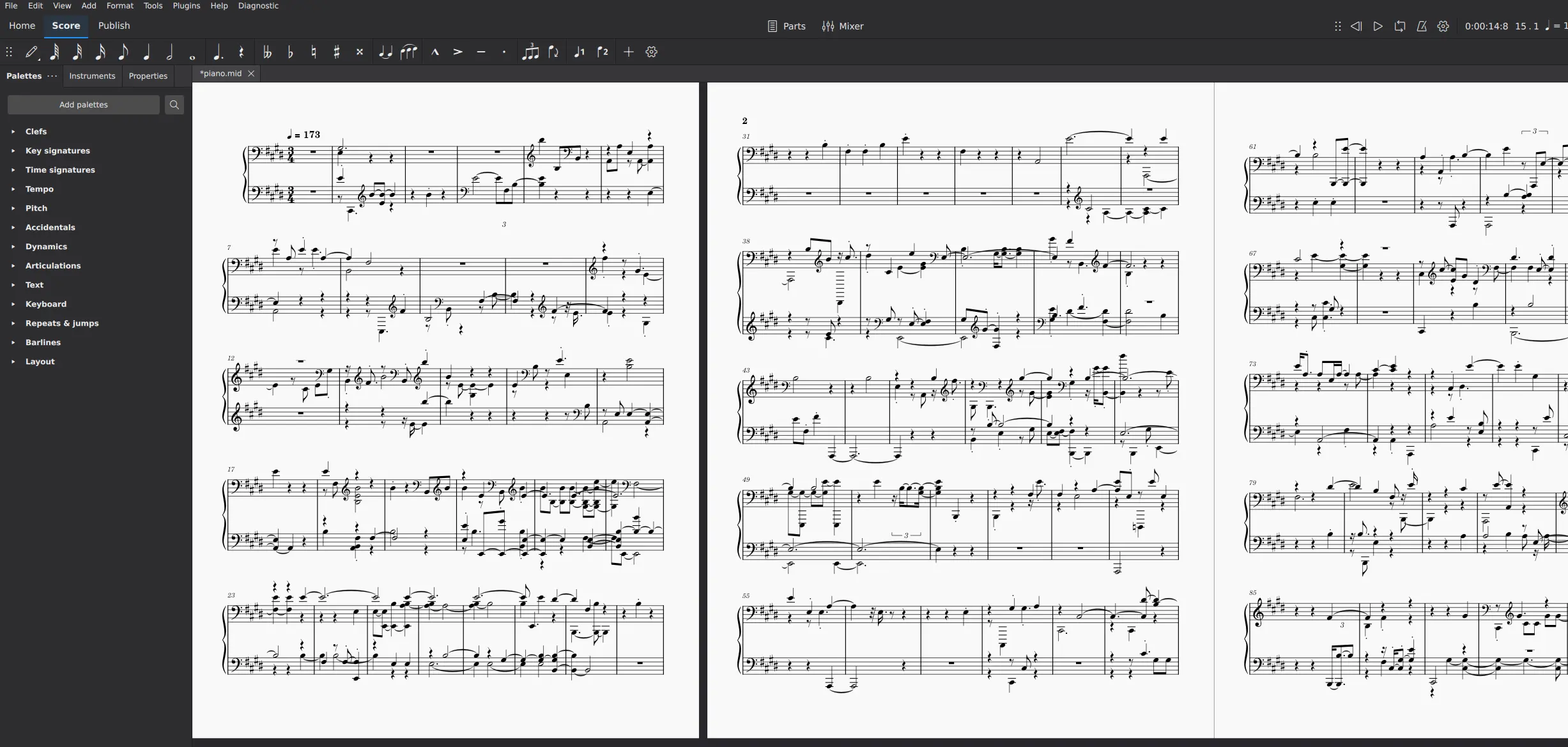Screen dimensions: 1568x747
Task: Select the sharp accidental tool
Action: click(337, 52)
